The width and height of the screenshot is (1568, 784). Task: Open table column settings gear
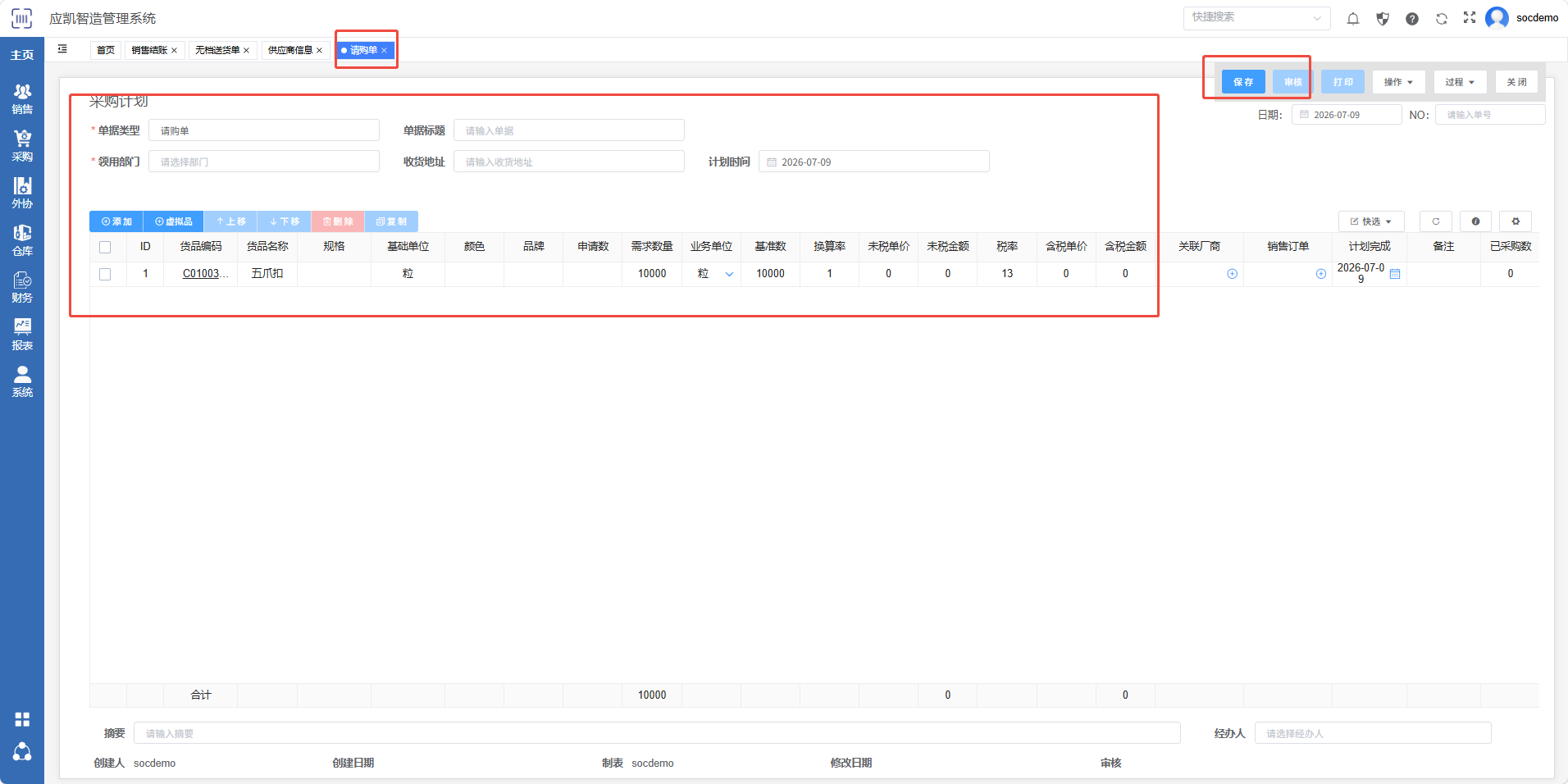click(x=1516, y=221)
